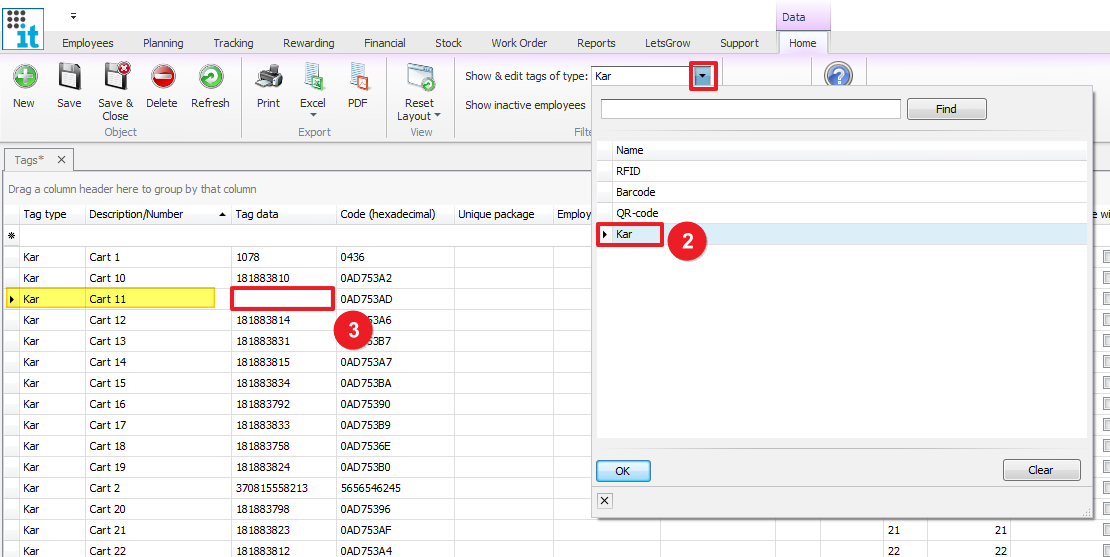Select the Cart 1 description cell
The image size is (1110, 557).
point(159,257)
